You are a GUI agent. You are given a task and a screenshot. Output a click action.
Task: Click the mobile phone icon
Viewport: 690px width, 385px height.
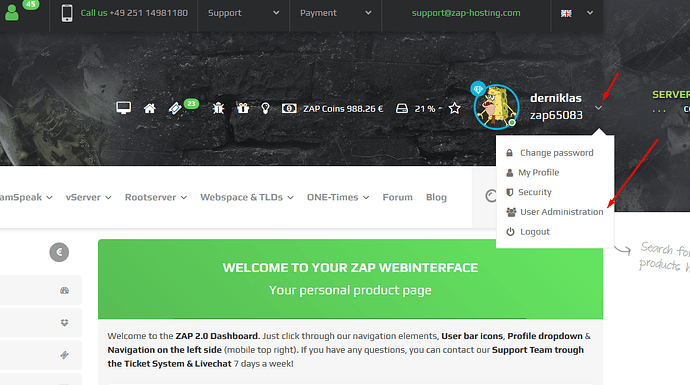(67, 13)
